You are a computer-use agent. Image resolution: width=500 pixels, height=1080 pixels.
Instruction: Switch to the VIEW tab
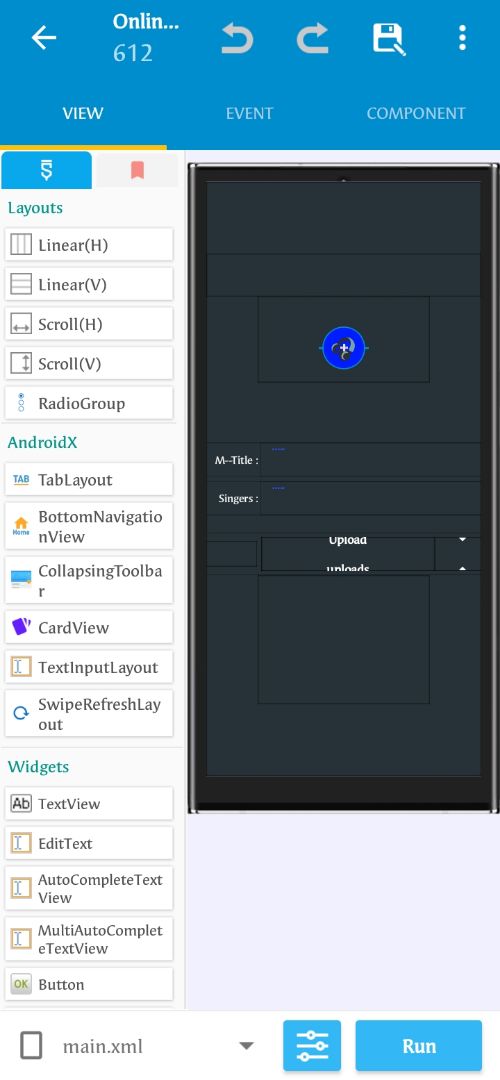pos(83,113)
